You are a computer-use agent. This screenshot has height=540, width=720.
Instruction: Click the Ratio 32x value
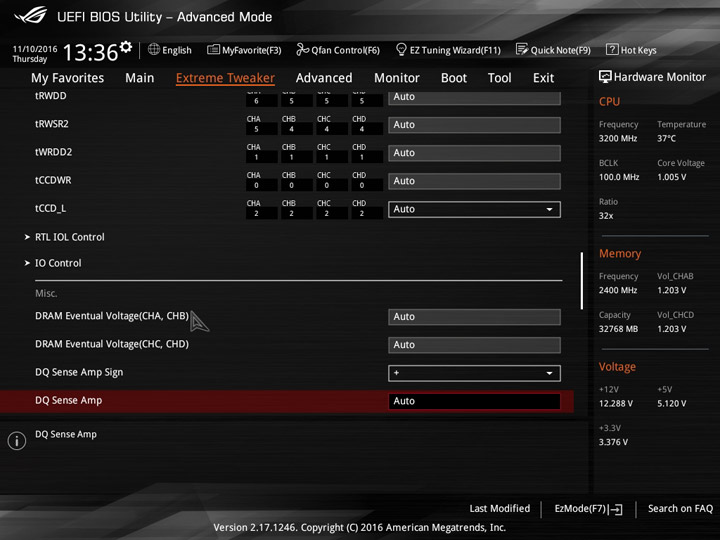coord(606,215)
